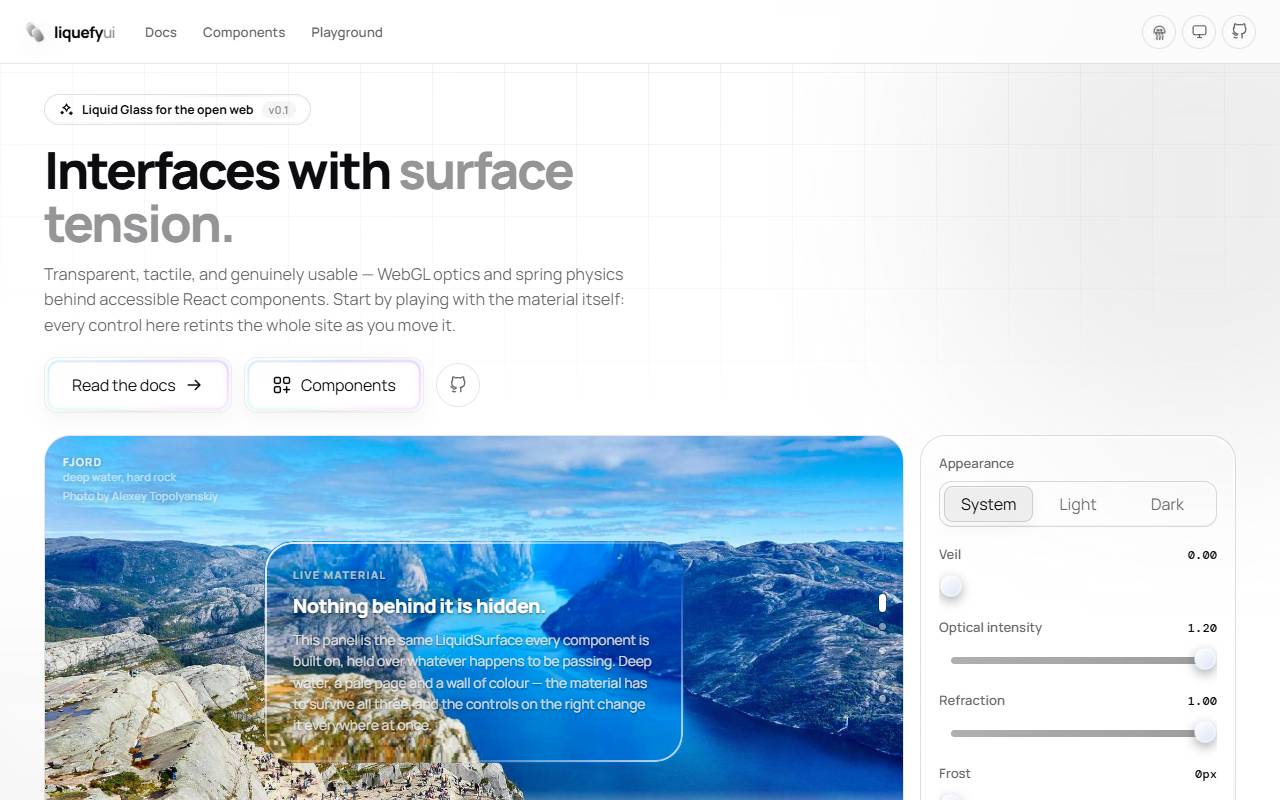Click the Veil value "0.00"
This screenshot has height=800, width=1280.
tap(1202, 555)
